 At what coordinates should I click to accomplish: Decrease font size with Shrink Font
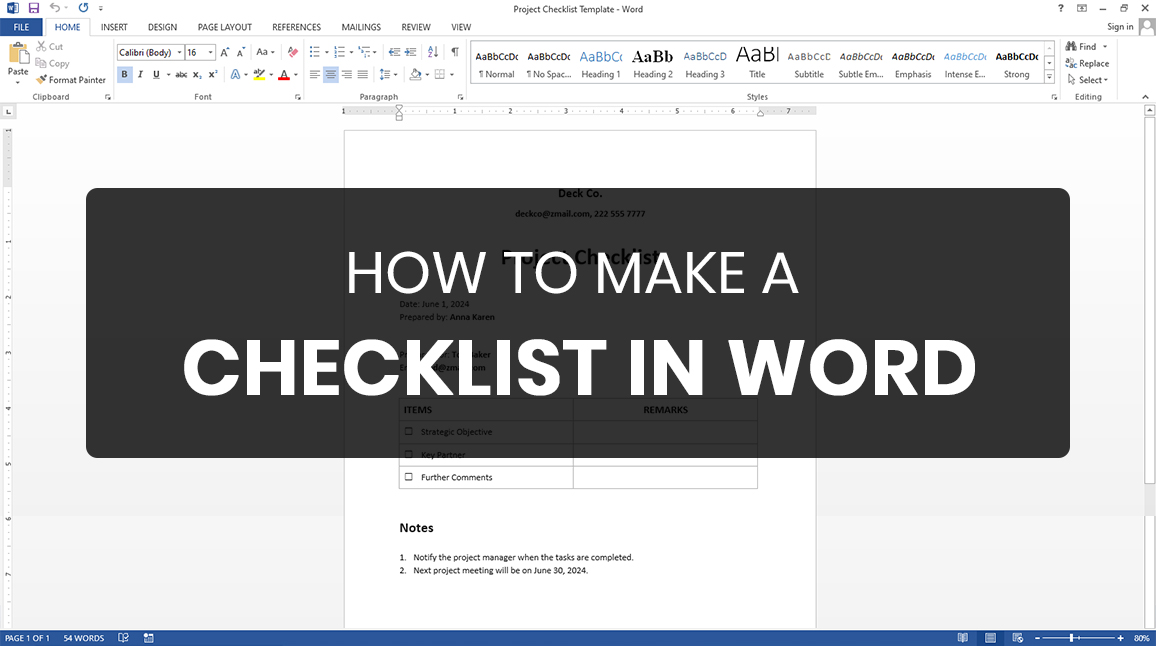pos(240,52)
